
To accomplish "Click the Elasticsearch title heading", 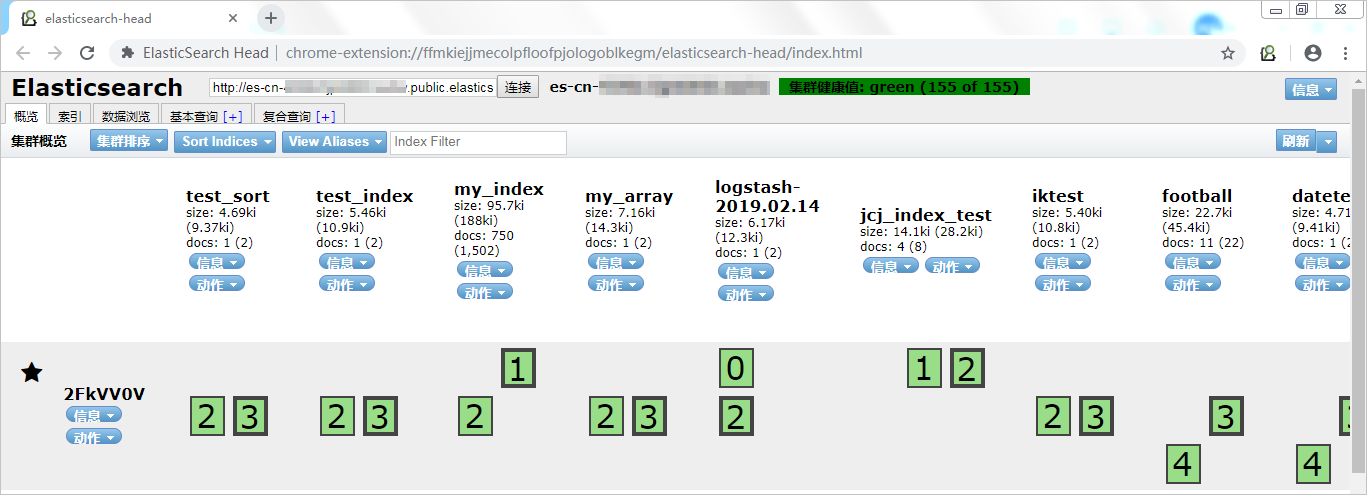I will 97,88.
